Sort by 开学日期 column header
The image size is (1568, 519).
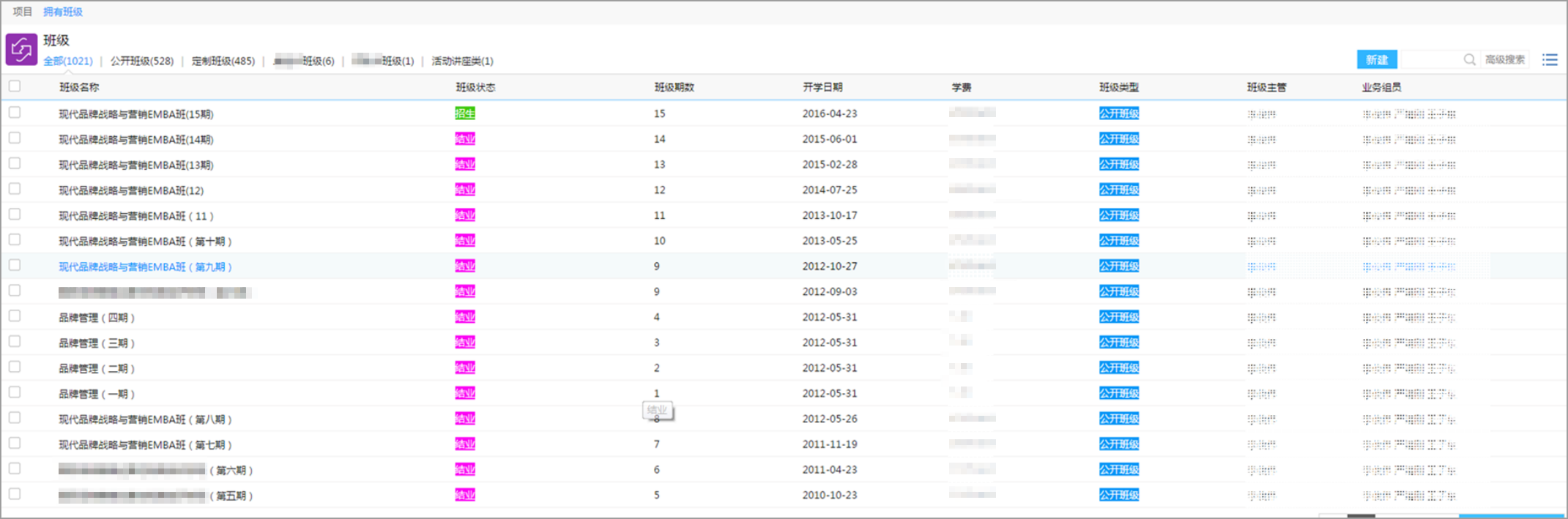[822, 87]
